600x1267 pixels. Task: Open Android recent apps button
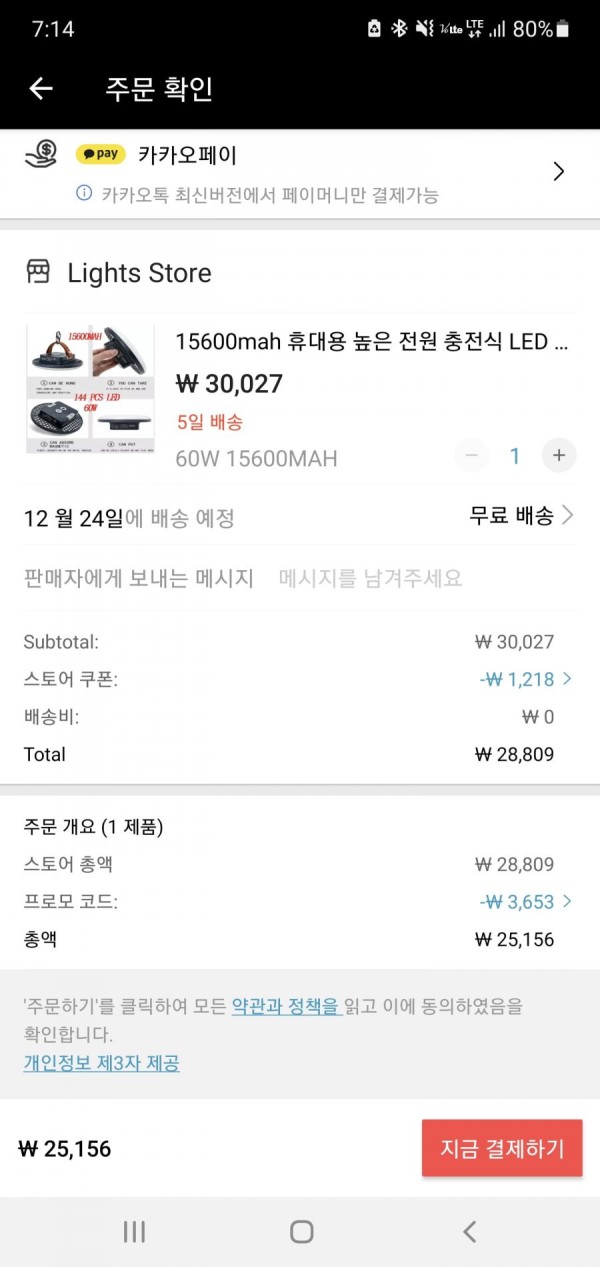[134, 1231]
